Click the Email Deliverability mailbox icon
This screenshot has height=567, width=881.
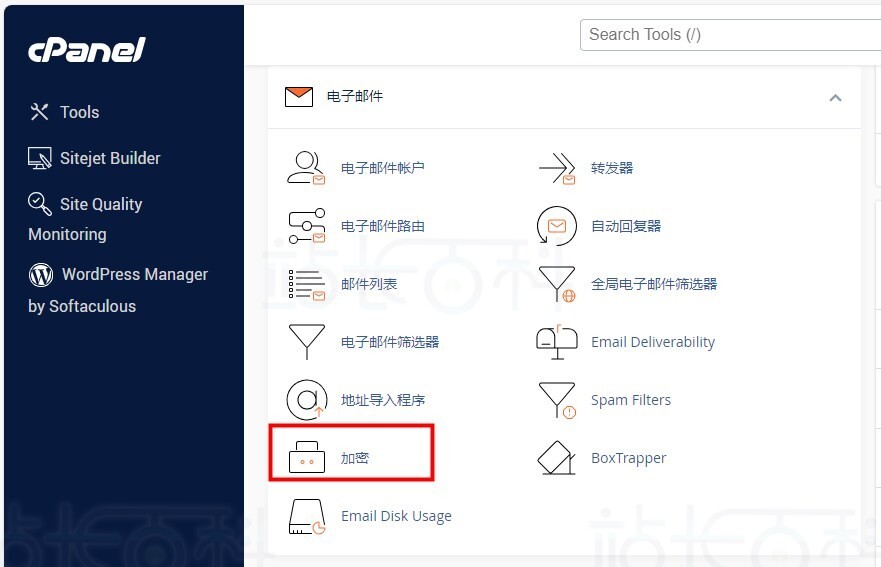click(x=557, y=342)
